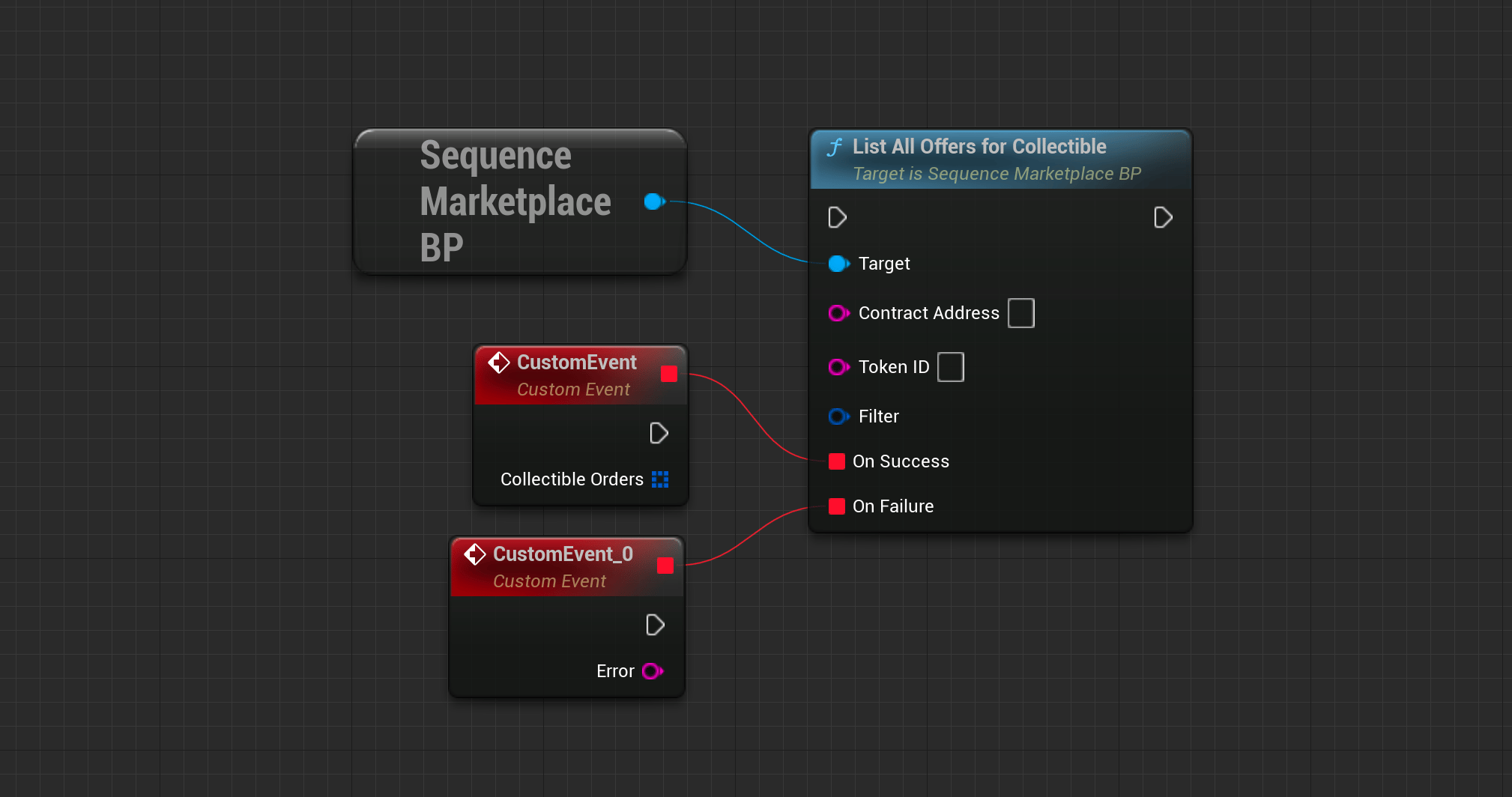This screenshot has width=1512, height=797.
Task: Click the CustomEvent_0 node diamond icon
Action: 475,554
